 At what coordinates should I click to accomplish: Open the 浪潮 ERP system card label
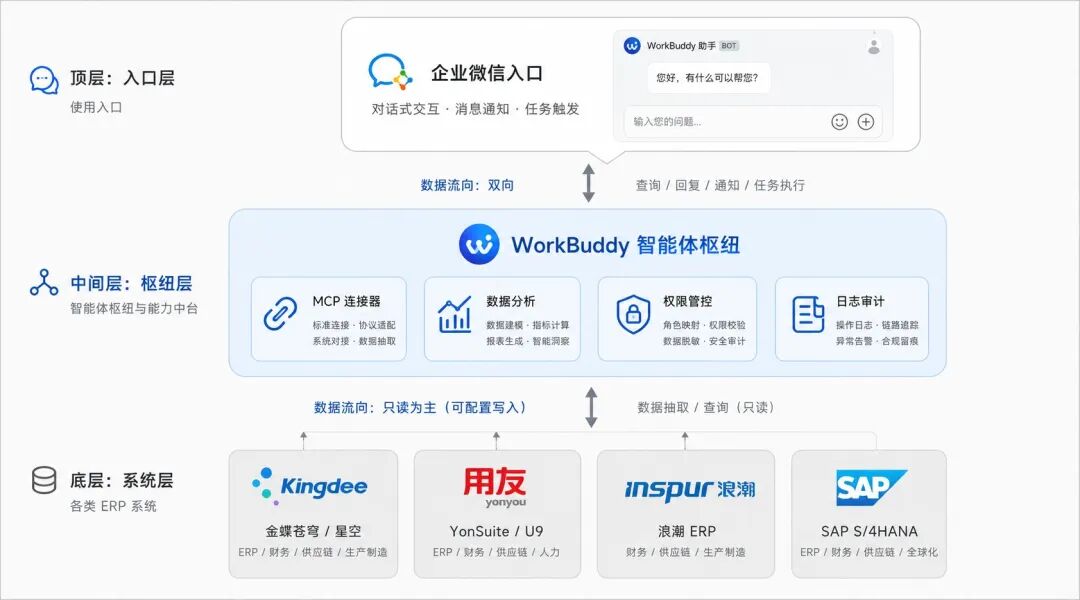pos(687,531)
